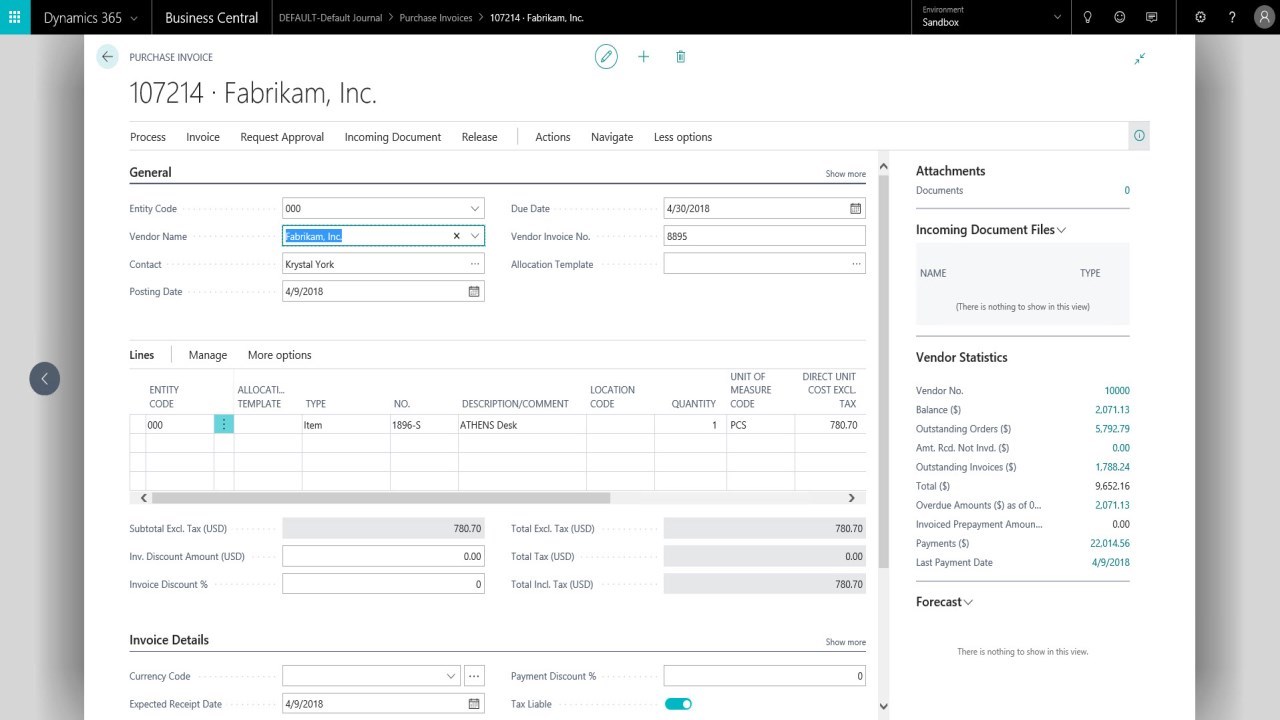1280x720 pixels.
Task: Turn off the Tax Liable switch
Action: 678,704
